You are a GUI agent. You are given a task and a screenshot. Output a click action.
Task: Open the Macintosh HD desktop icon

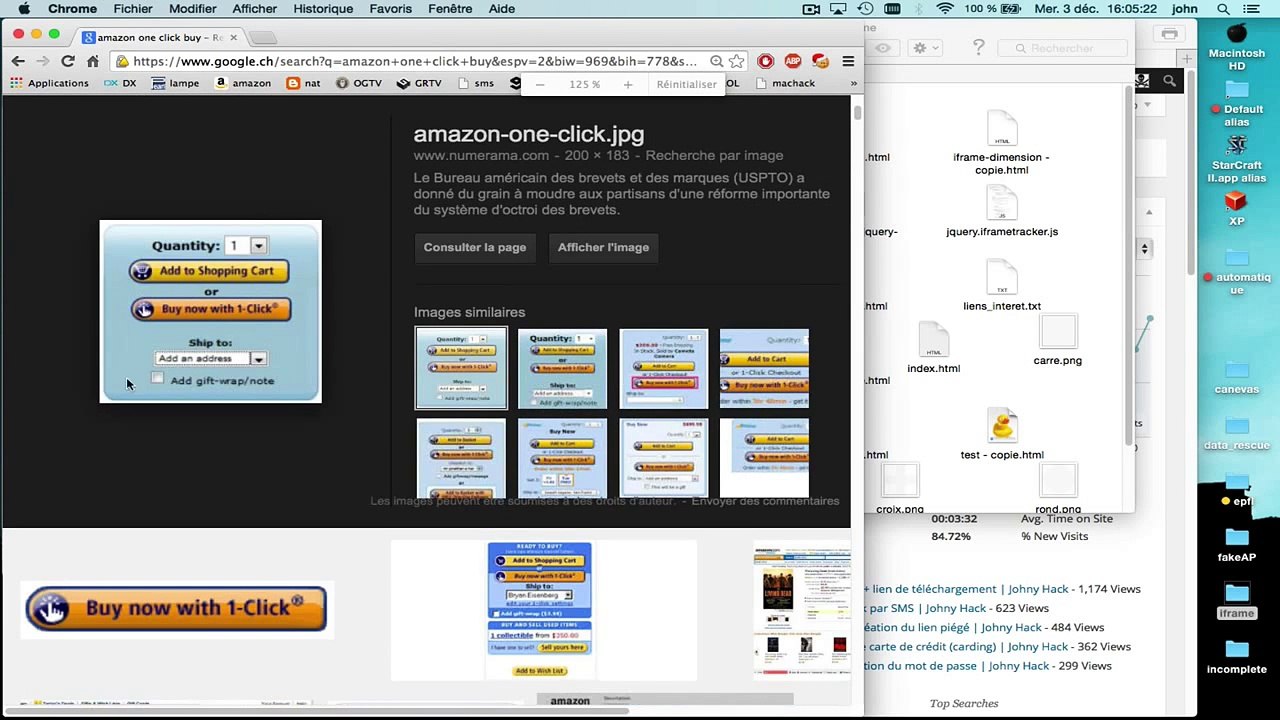1237,48
